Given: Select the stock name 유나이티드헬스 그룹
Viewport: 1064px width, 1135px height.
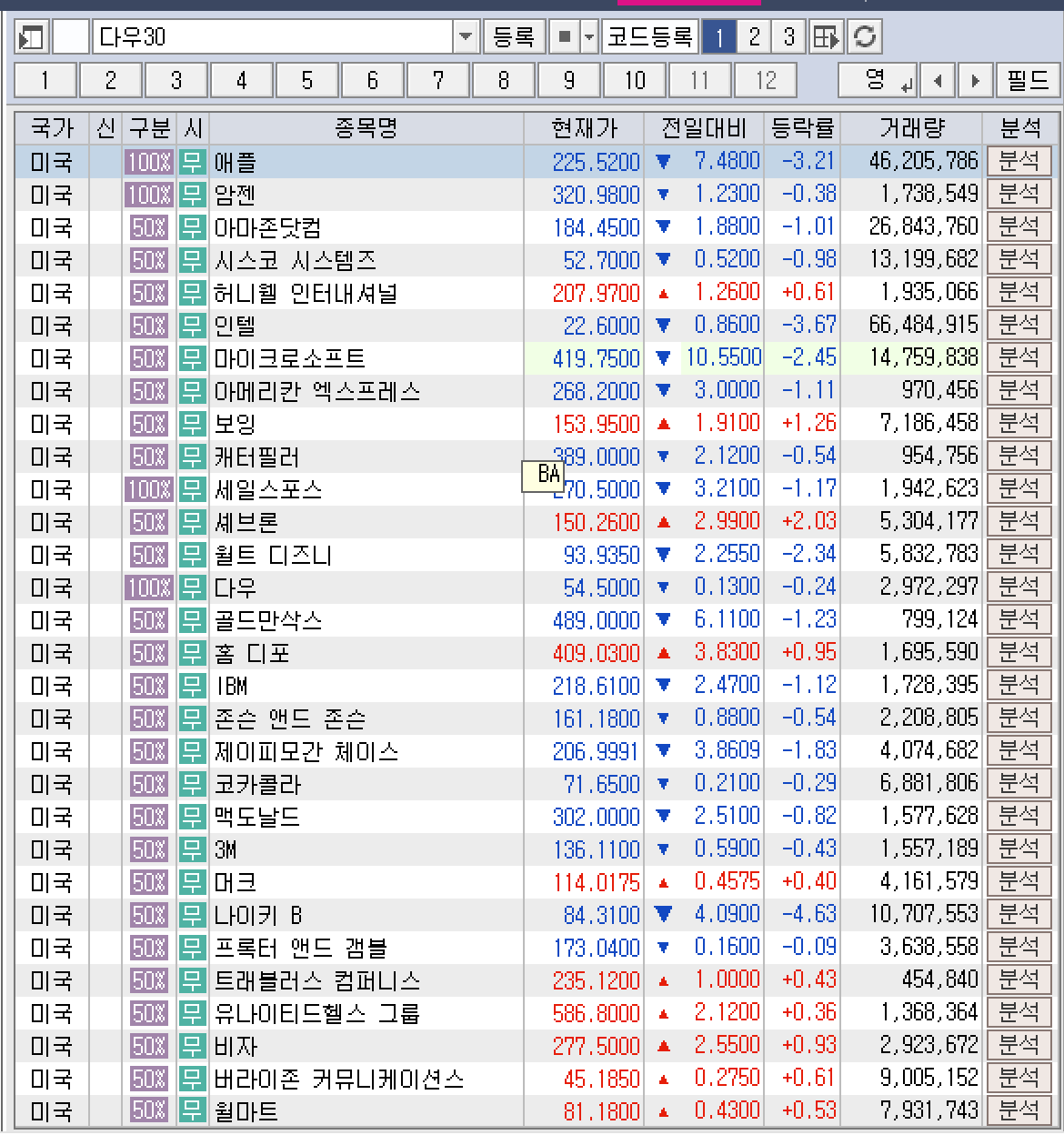Looking at the screenshot, I should pyautogui.click(x=316, y=1013).
